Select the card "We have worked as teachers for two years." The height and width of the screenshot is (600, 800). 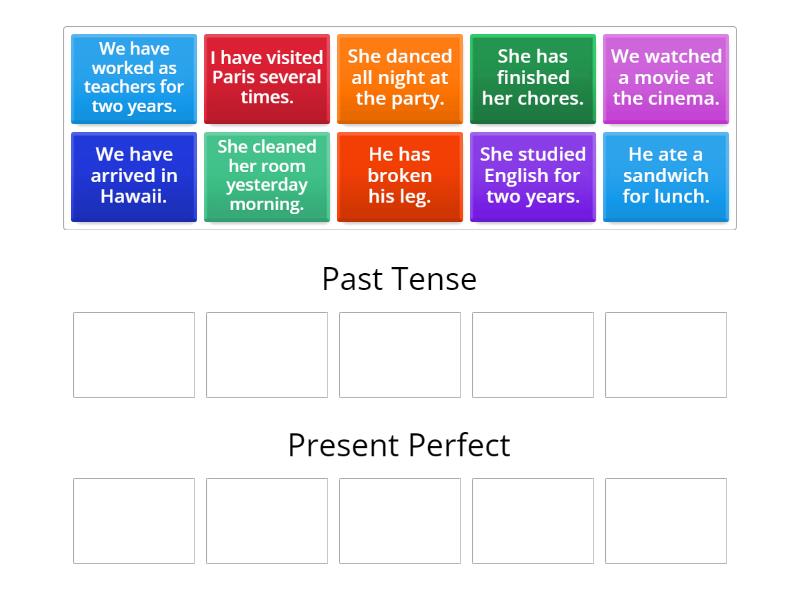coord(133,78)
